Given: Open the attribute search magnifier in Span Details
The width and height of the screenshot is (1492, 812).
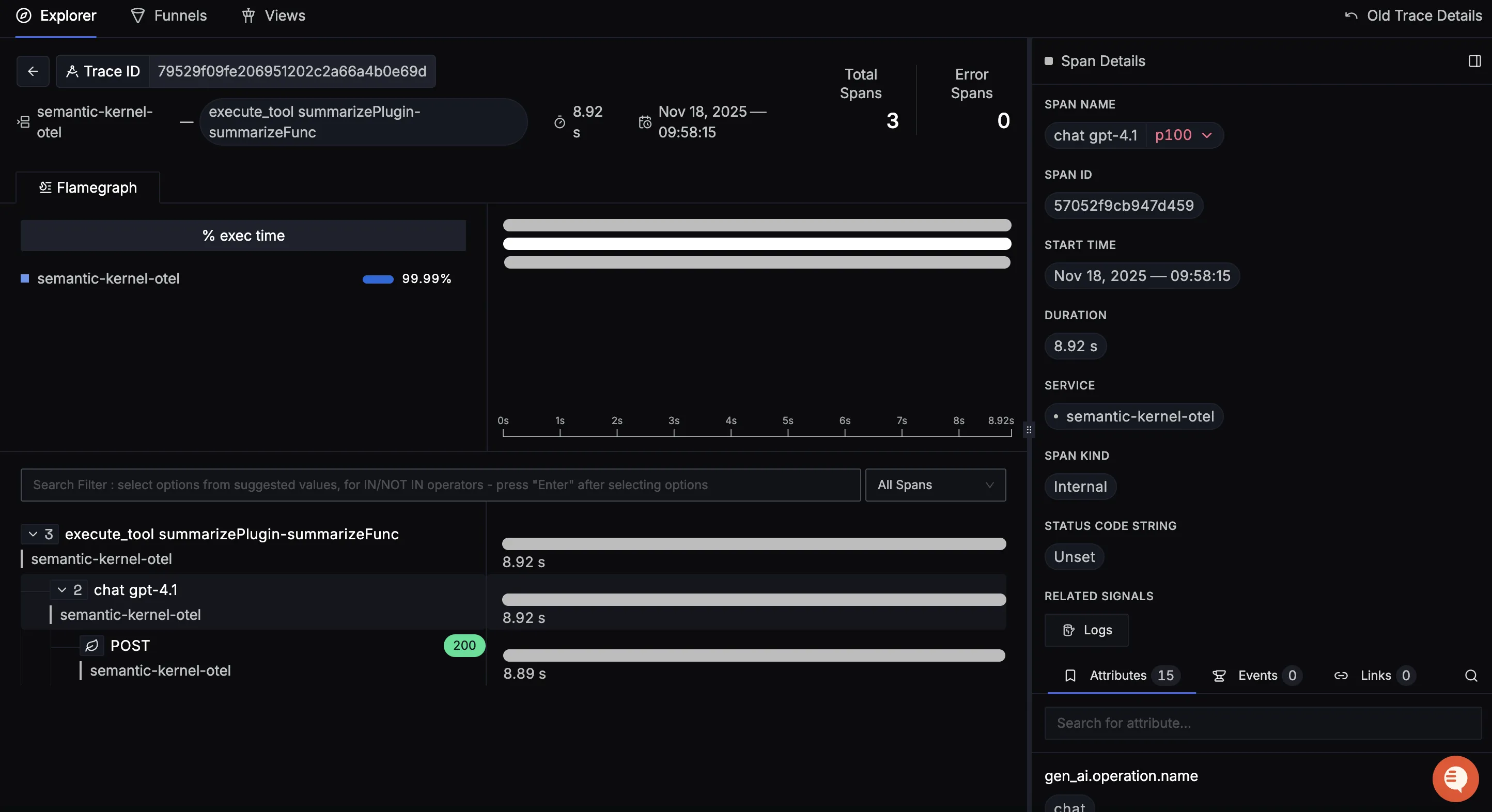Looking at the screenshot, I should pyautogui.click(x=1471, y=676).
